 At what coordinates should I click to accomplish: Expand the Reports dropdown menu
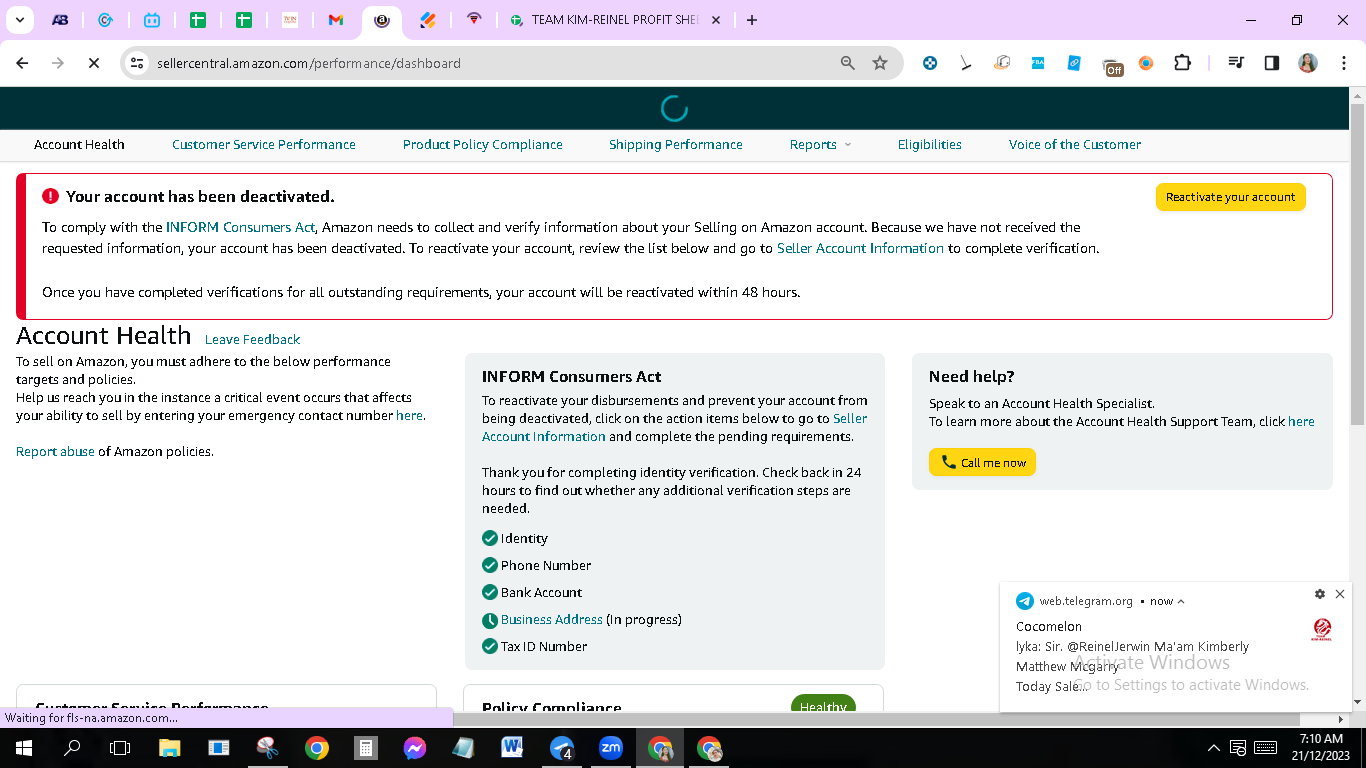click(820, 145)
